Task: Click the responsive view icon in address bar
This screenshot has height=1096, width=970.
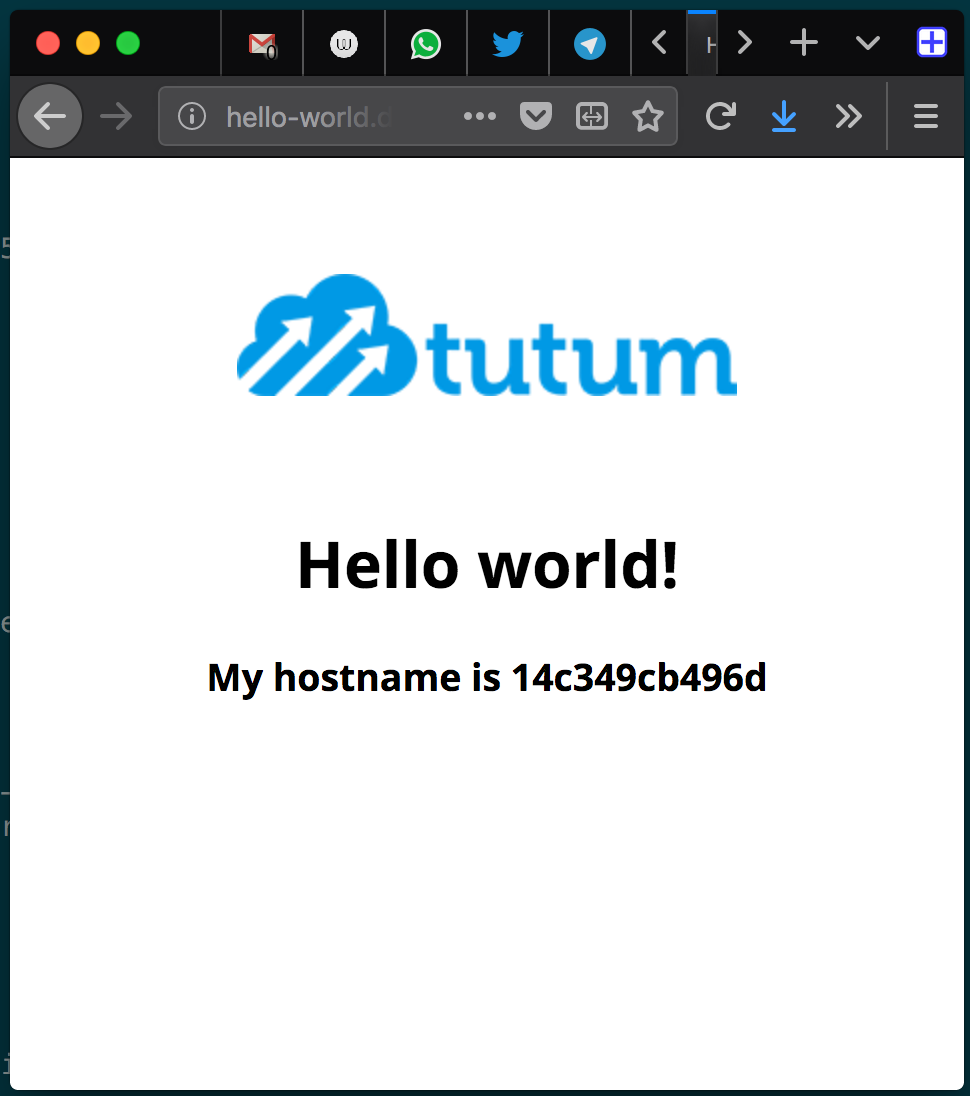Action: coord(592,116)
